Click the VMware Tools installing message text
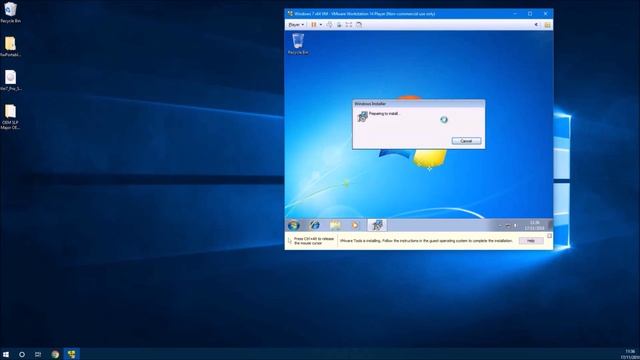 (426, 241)
